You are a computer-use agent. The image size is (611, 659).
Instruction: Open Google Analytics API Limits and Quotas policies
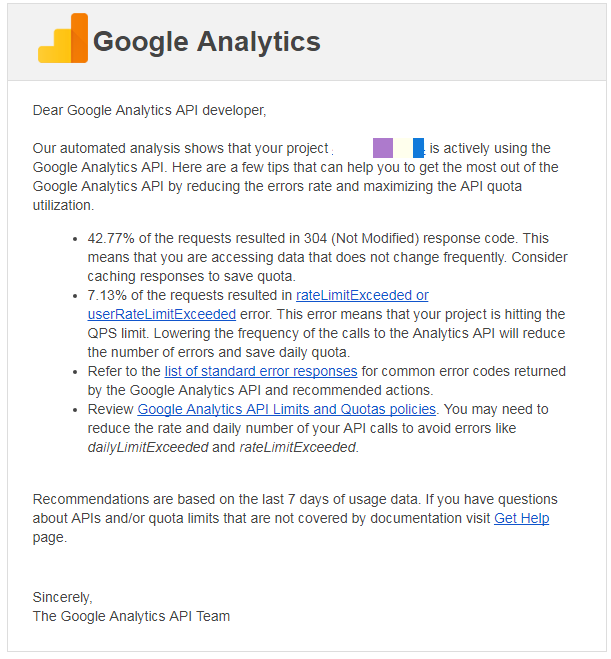[287, 409]
